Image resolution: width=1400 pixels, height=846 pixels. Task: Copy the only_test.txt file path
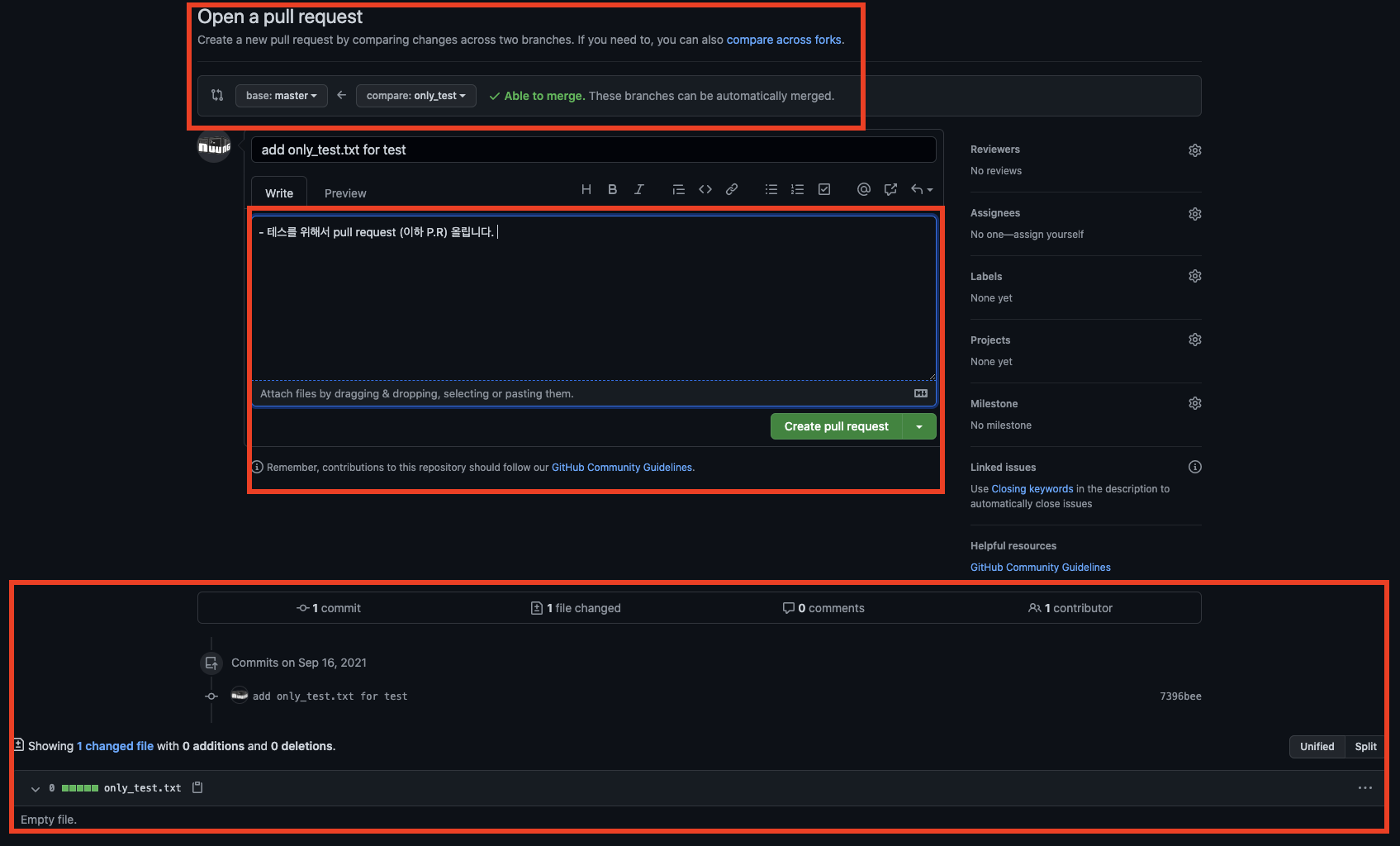(197, 787)
